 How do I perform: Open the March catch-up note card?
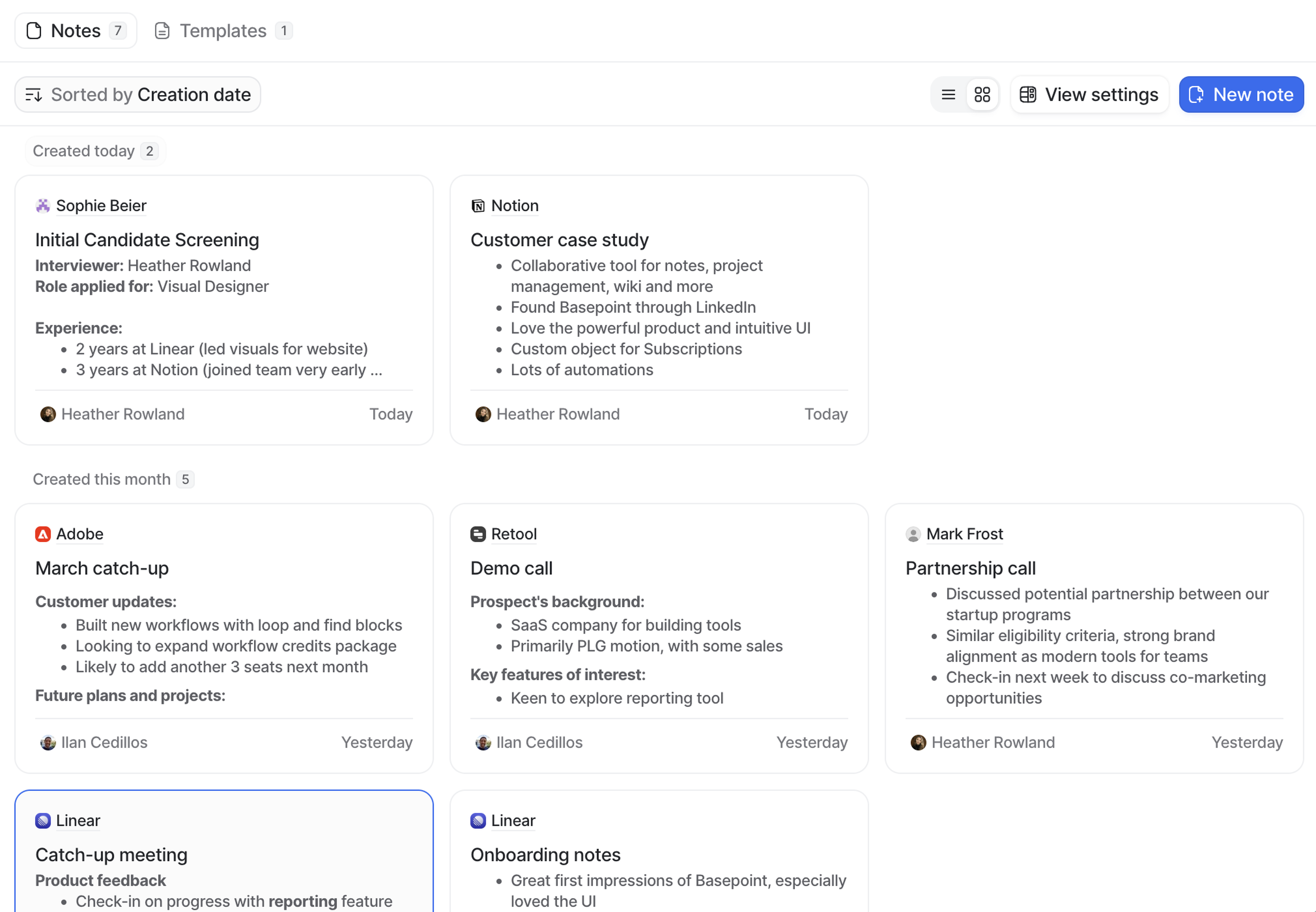[x=102, y=569]
